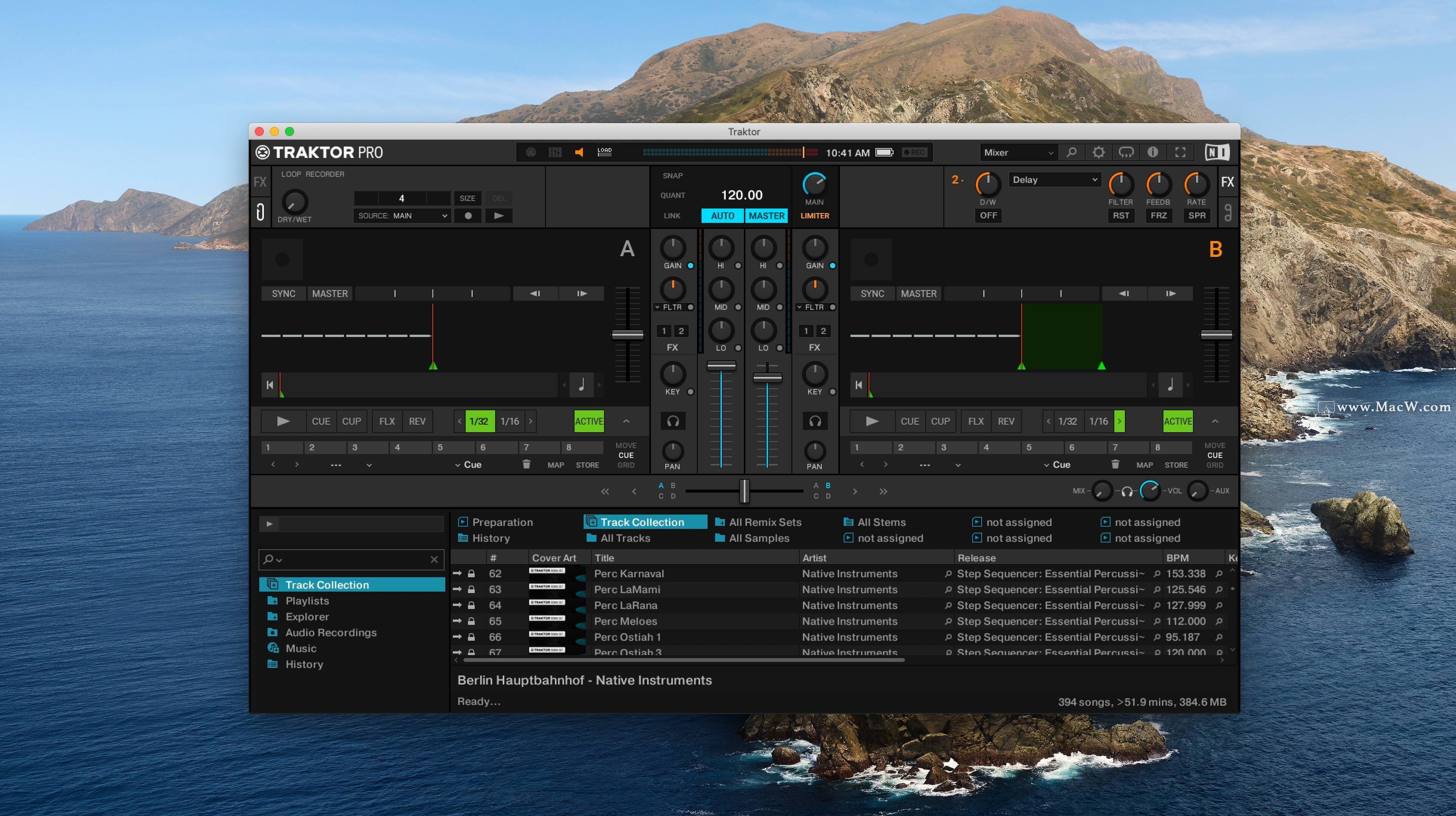Click the double-right arrow beside crossfader
Screen dimensions: 1456x816
pyautogui.click(x=883, y=491)
